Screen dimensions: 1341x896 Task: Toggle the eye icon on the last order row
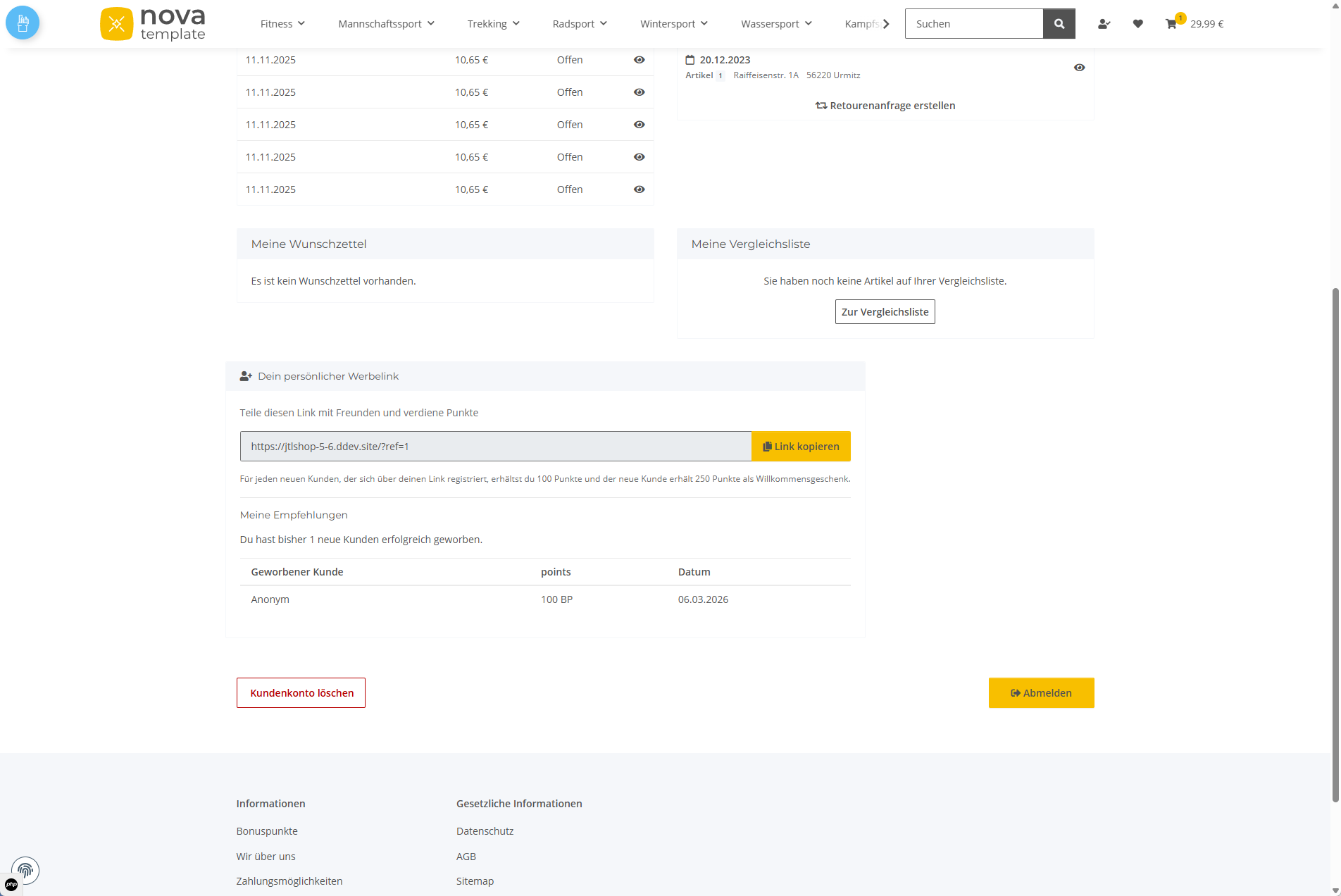pos(639,189)
